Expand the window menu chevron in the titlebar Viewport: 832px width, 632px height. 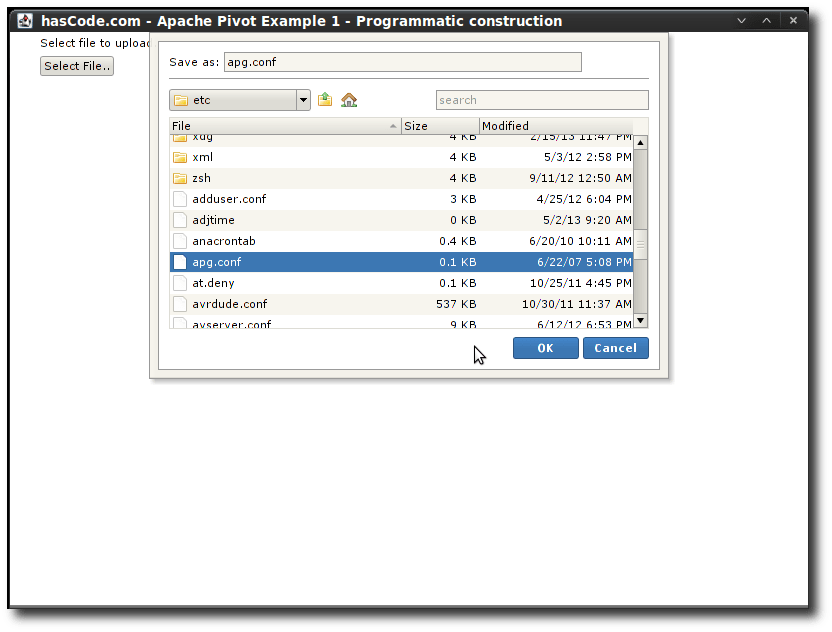[741, 19]
